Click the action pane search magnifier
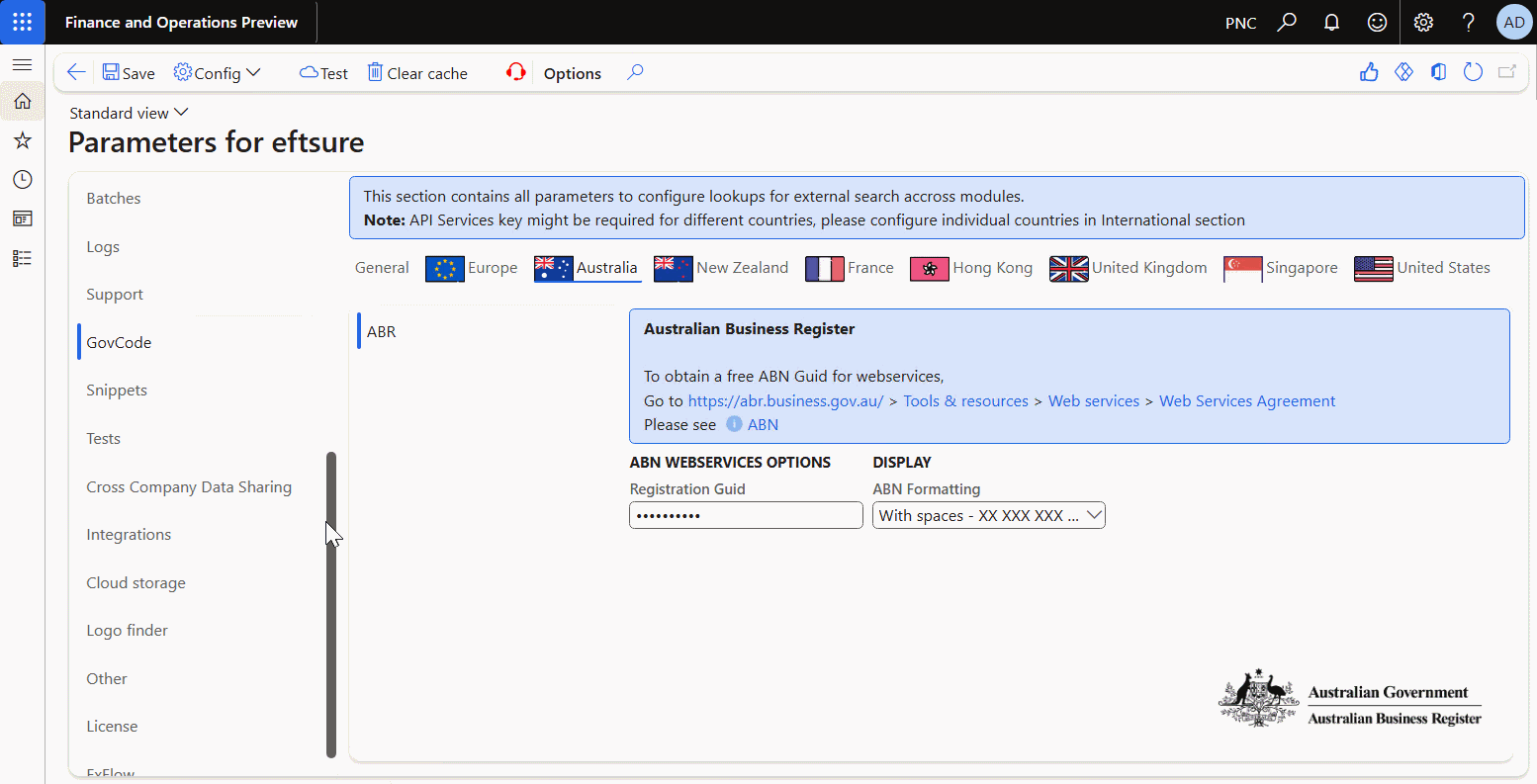1537x784 pixels. tap(635, 72)
